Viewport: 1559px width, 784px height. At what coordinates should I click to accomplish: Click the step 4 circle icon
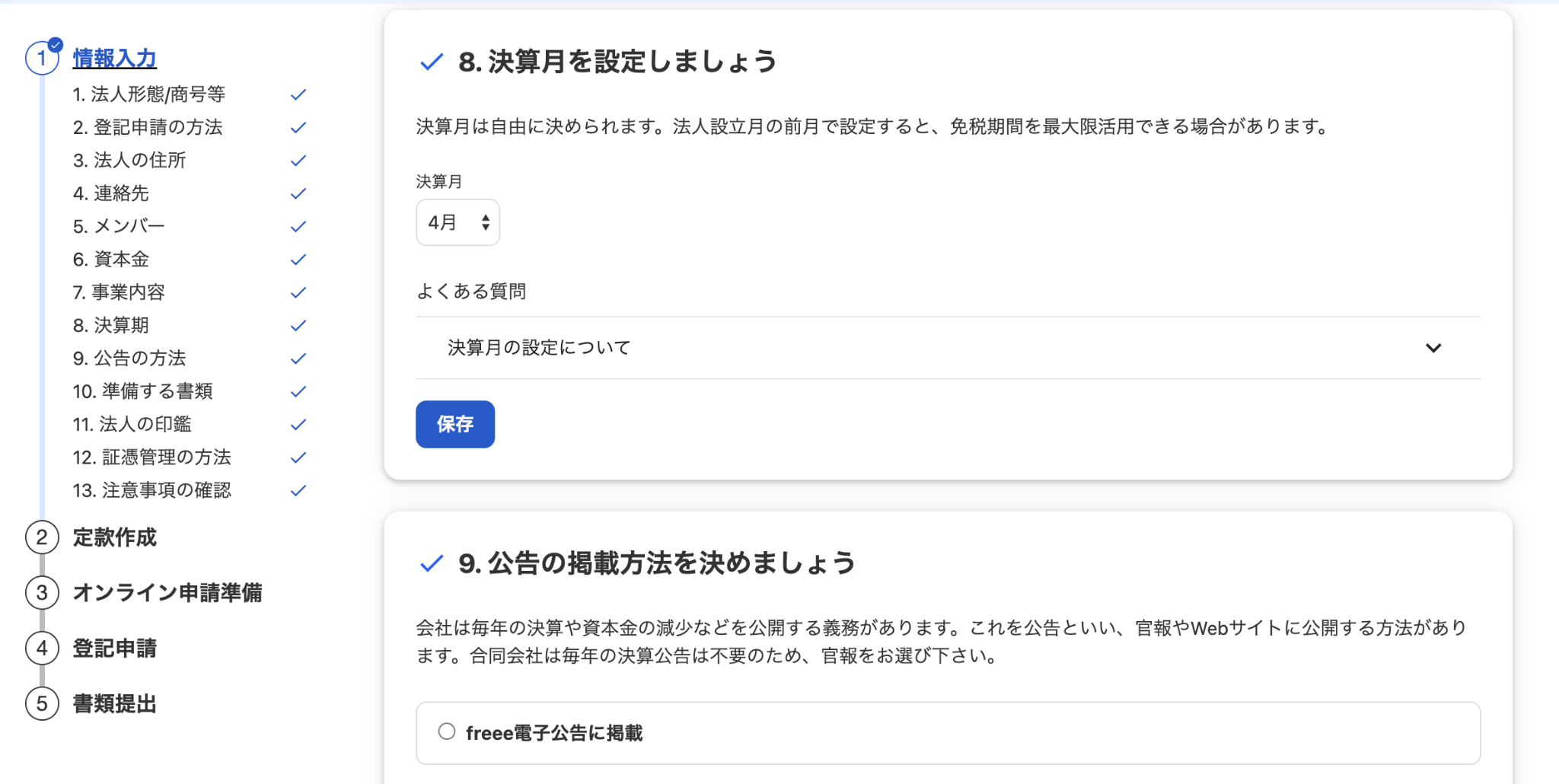coord(42,649)
